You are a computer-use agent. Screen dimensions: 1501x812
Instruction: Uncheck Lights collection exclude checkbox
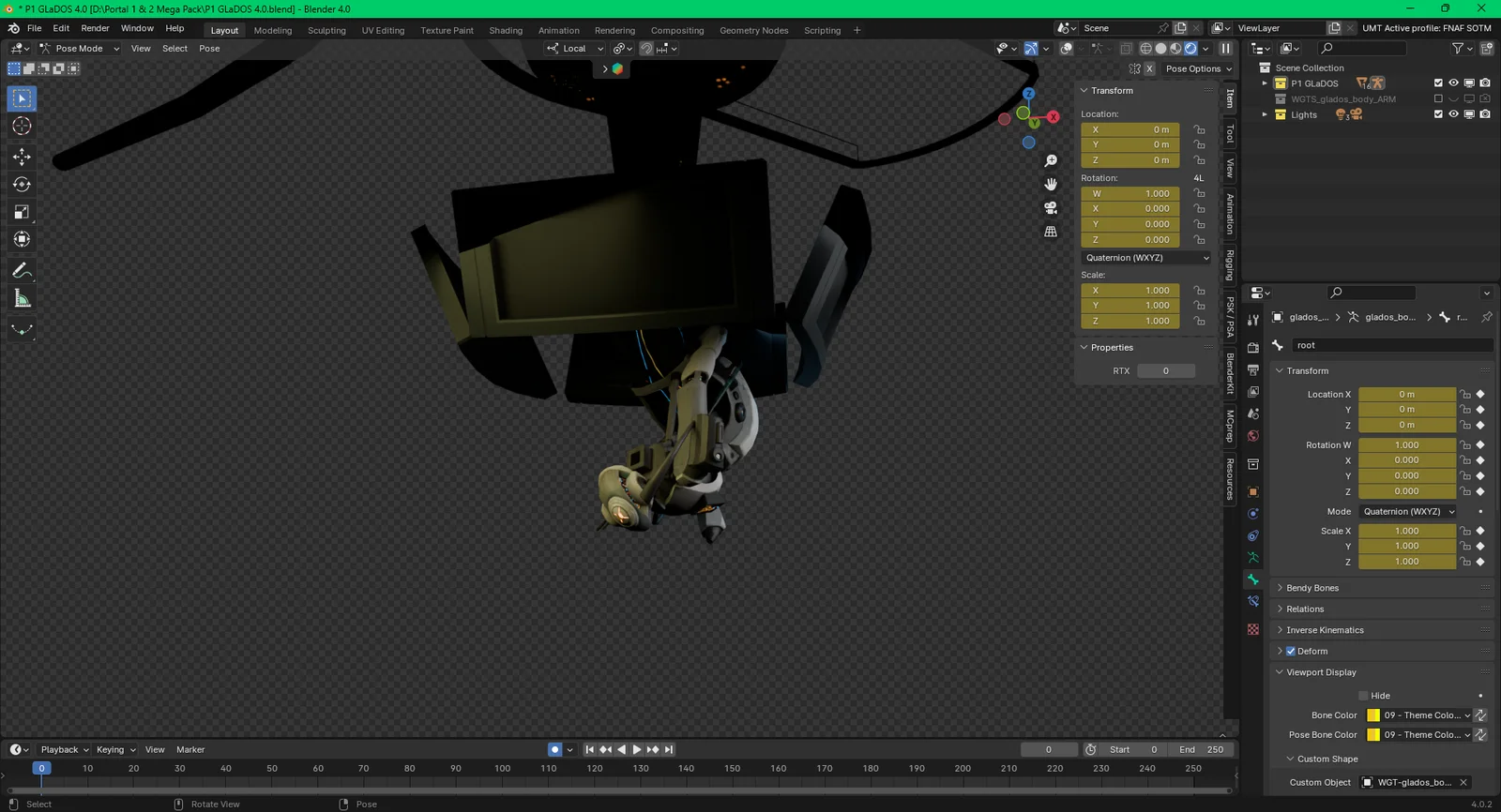click(x=1438, y=114)
